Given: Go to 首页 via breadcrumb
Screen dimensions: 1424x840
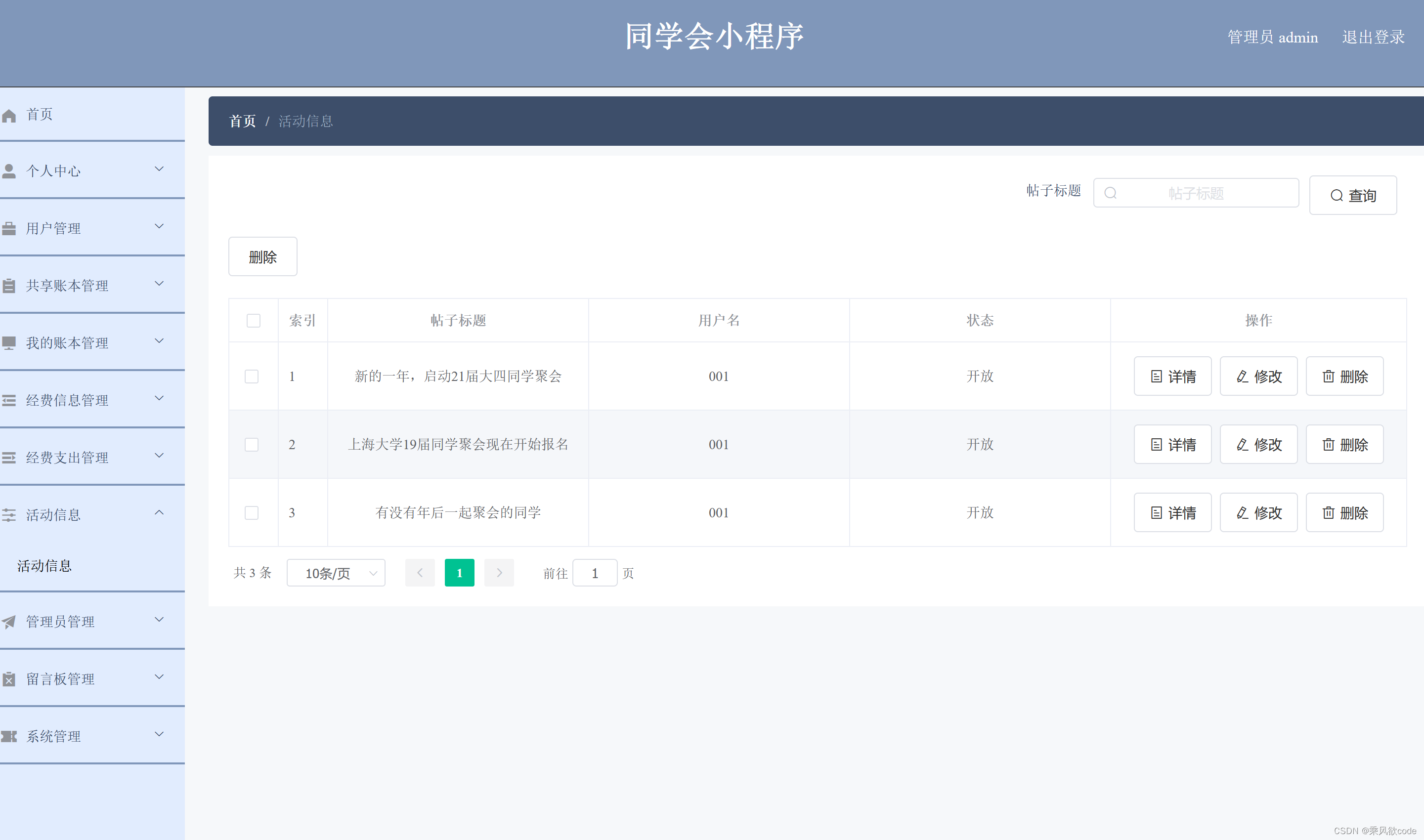Looking at the screenshot, I should 242,121.
